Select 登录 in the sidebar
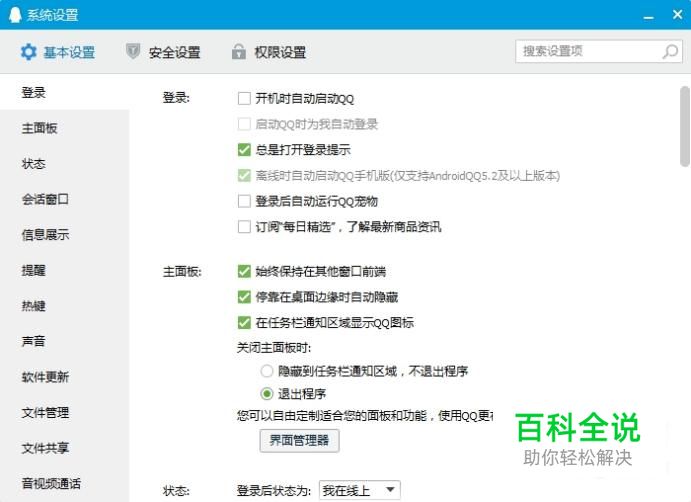The height and width of the screenshot is (502, 691). (x=64, y=93)
